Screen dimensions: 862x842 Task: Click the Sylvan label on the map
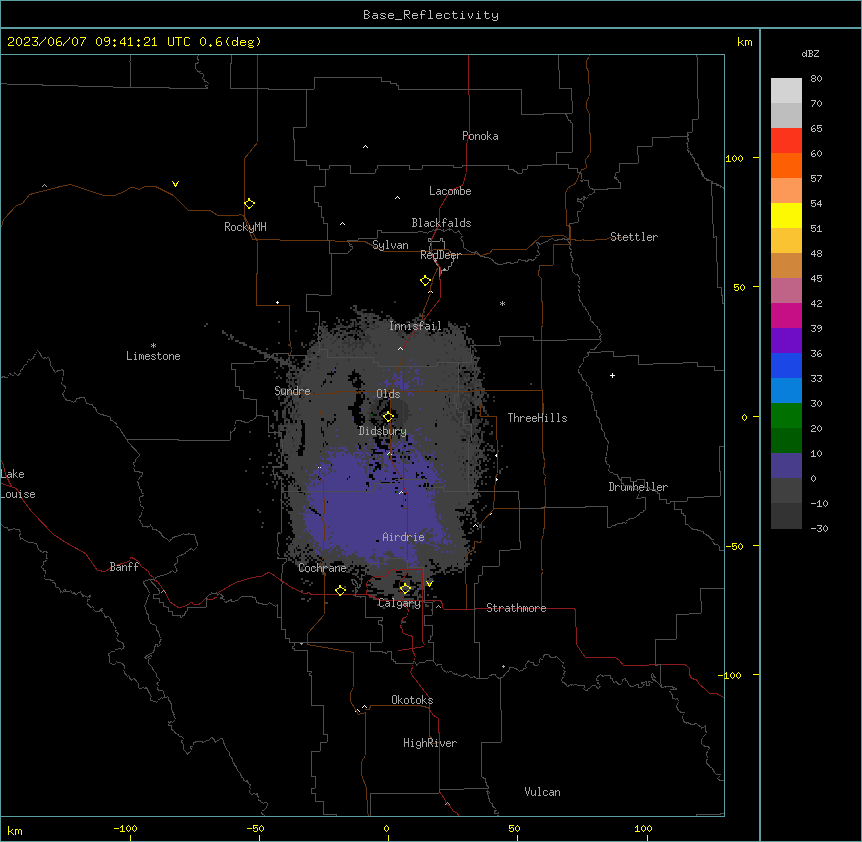pyautogui.click(x=390, y=245)
